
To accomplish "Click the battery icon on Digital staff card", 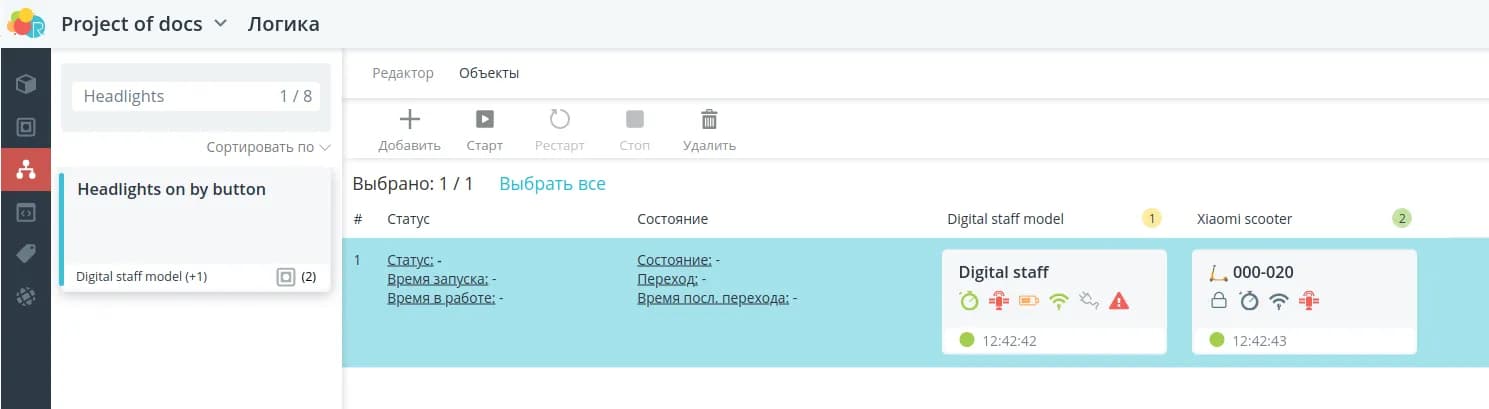I will tap(1029, 300).
